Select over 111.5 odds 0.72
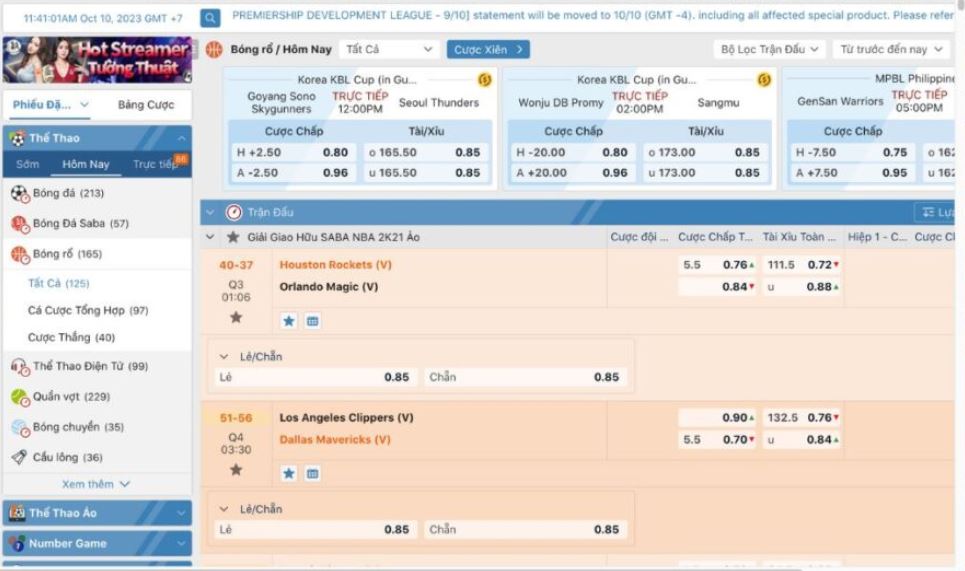This screenshot has height=571, width=965. pyautogui.click(x=803, y=265)
